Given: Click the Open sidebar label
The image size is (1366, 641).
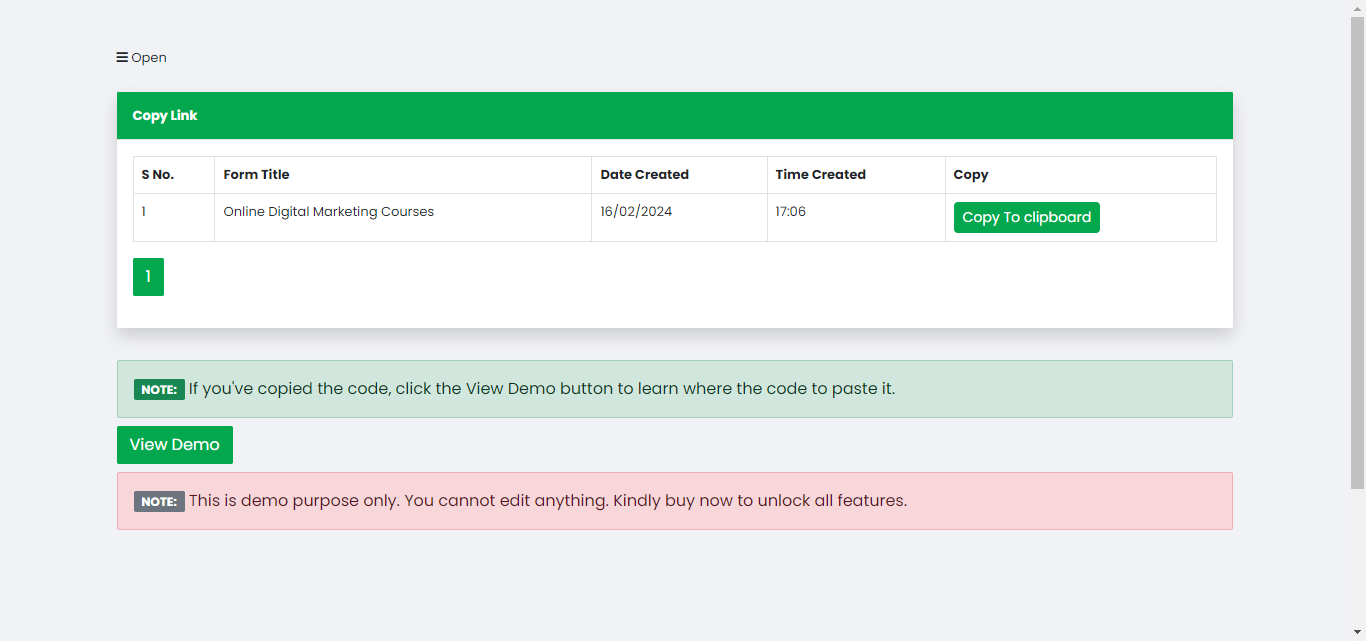Looking at the screenshot, I should coord(149,58).
